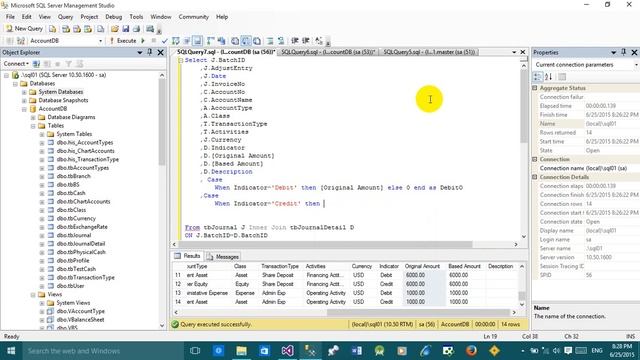Select the Results tab
The height and width of the screenshot is (360, 640).
(187, 256)
